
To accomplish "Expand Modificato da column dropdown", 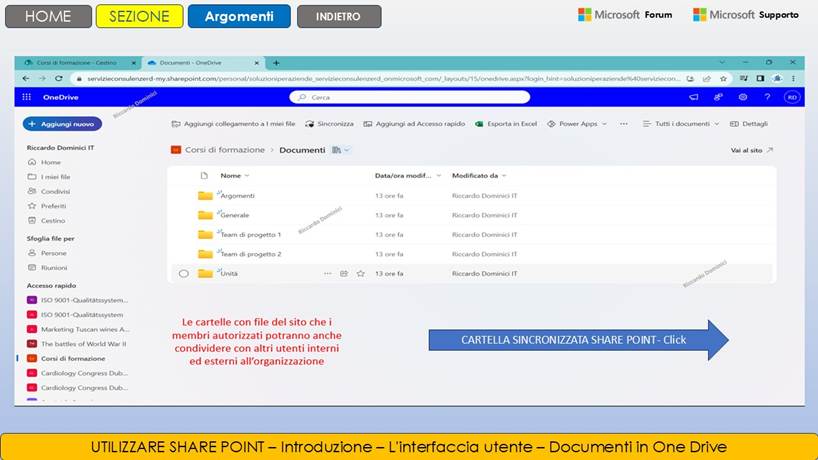I will (x=504, y=176).
